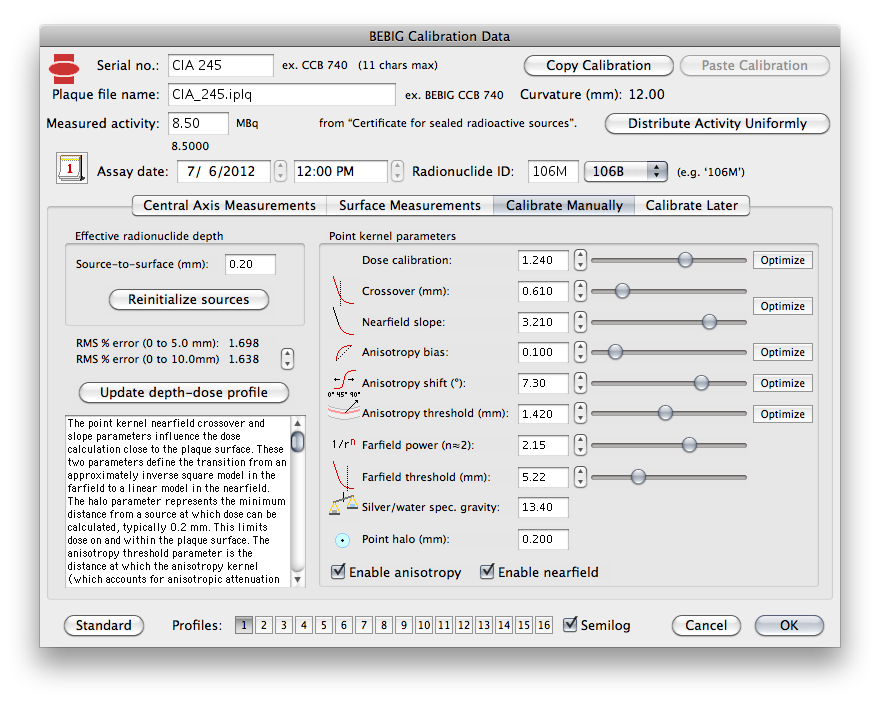Click the Assay date stepper arrows
The width and height of the screenshot is (880, 702).
click(280, 171)
